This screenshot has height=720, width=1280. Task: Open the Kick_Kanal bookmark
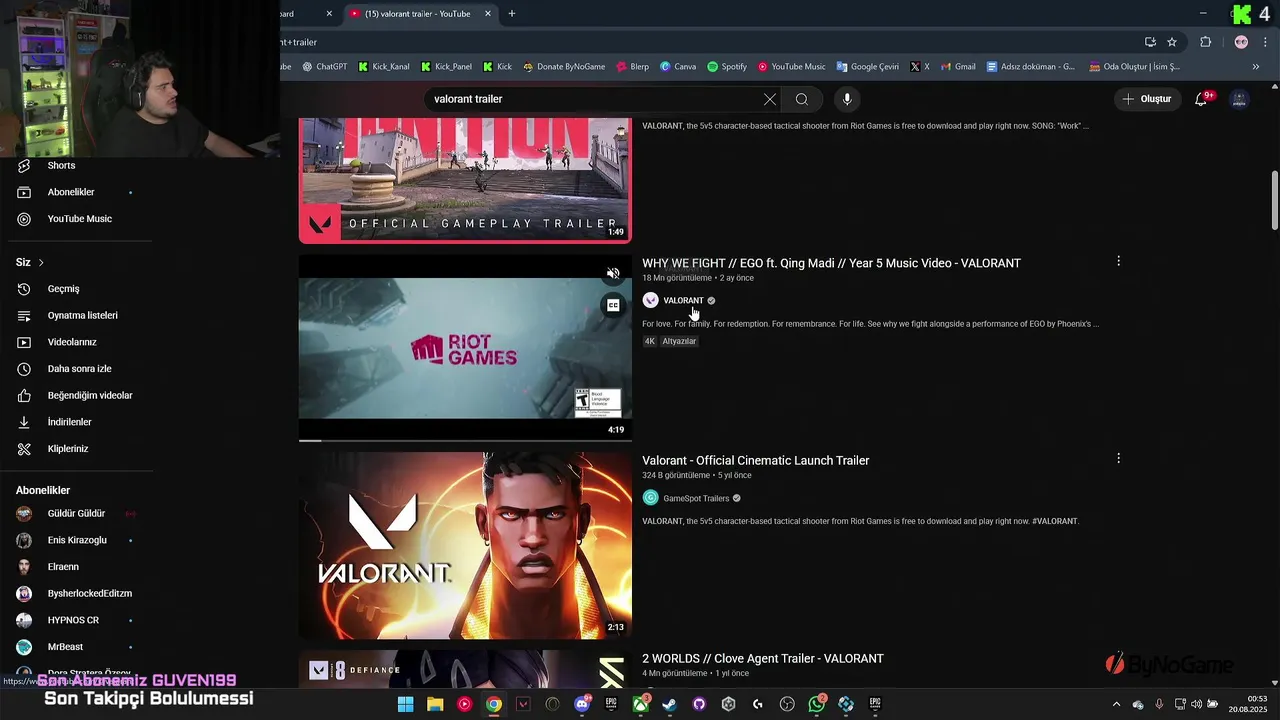point(383,67)
